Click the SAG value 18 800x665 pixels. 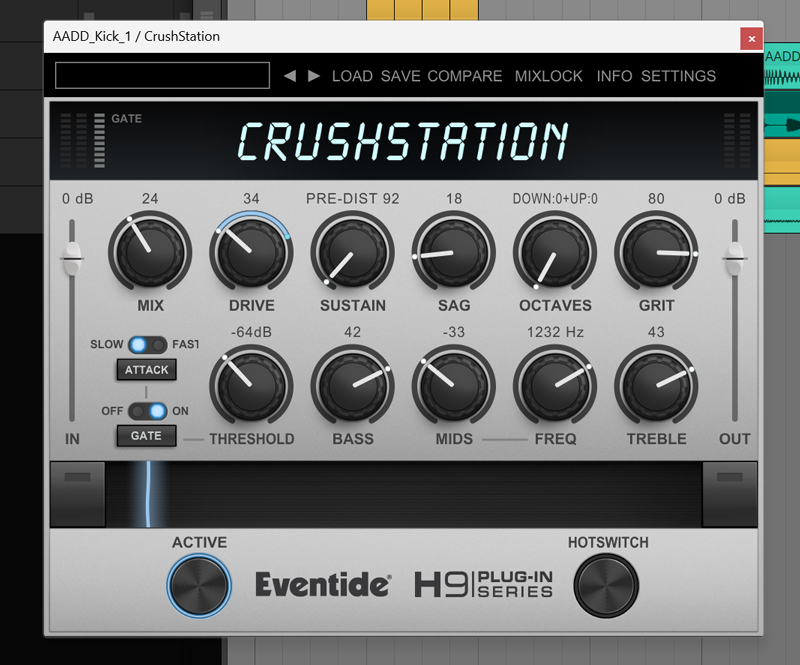(x=454, y=199)
